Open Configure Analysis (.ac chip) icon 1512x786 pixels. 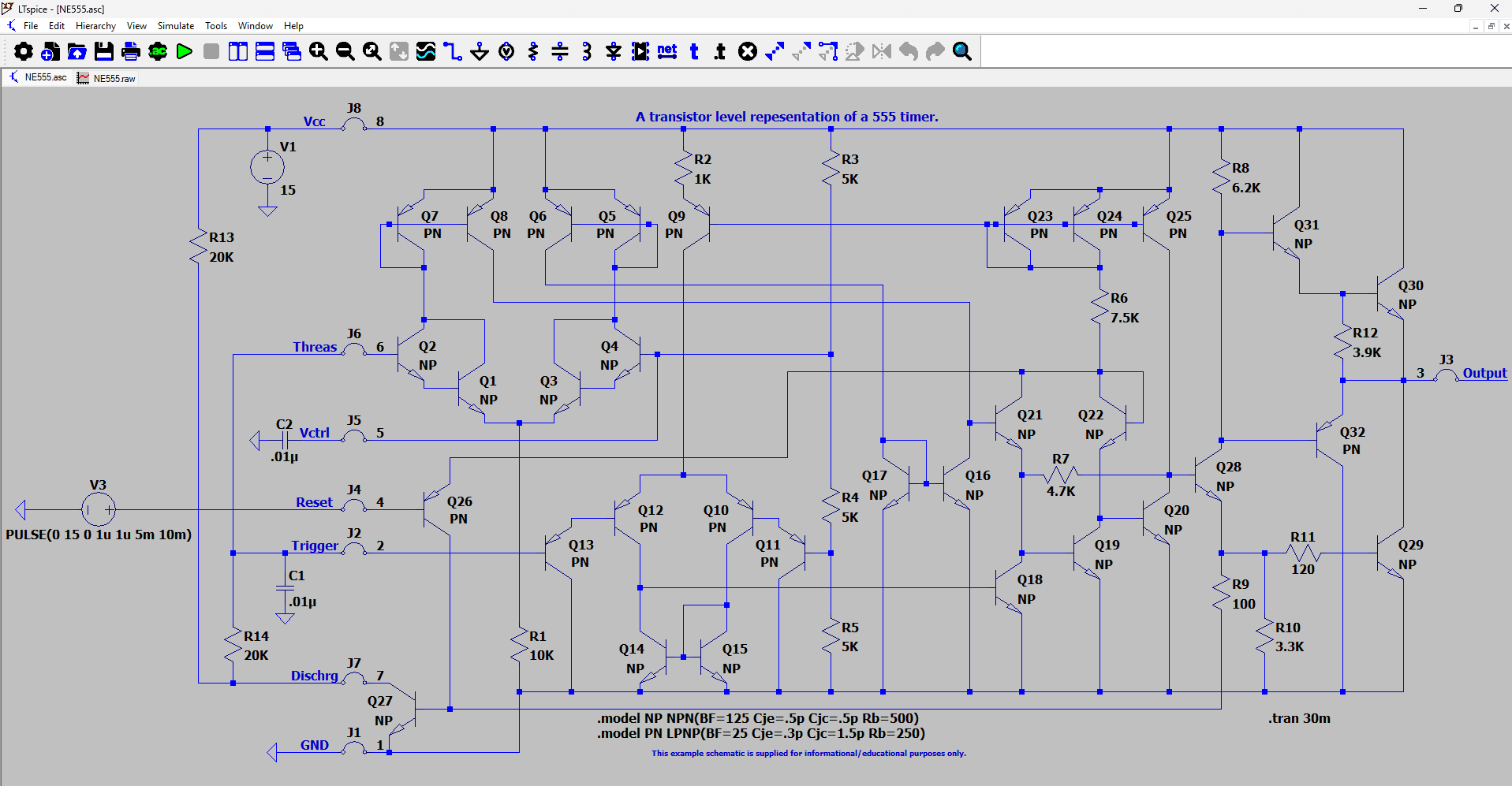point(158,52)
